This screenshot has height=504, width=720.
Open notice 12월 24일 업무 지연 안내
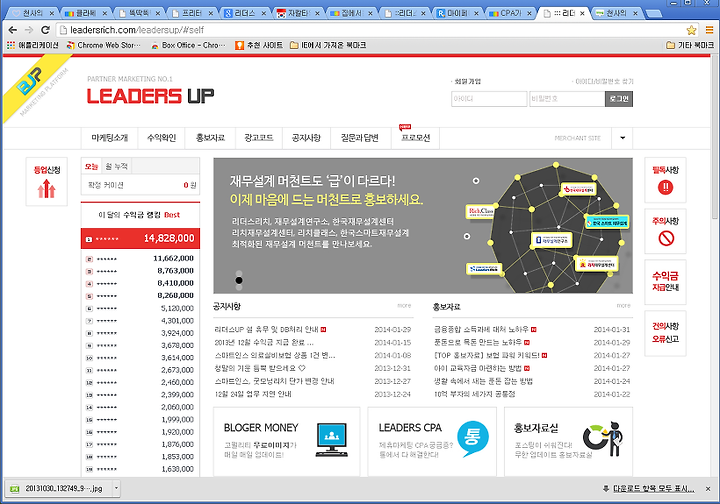pyautogui.click(x=253, y=394)
